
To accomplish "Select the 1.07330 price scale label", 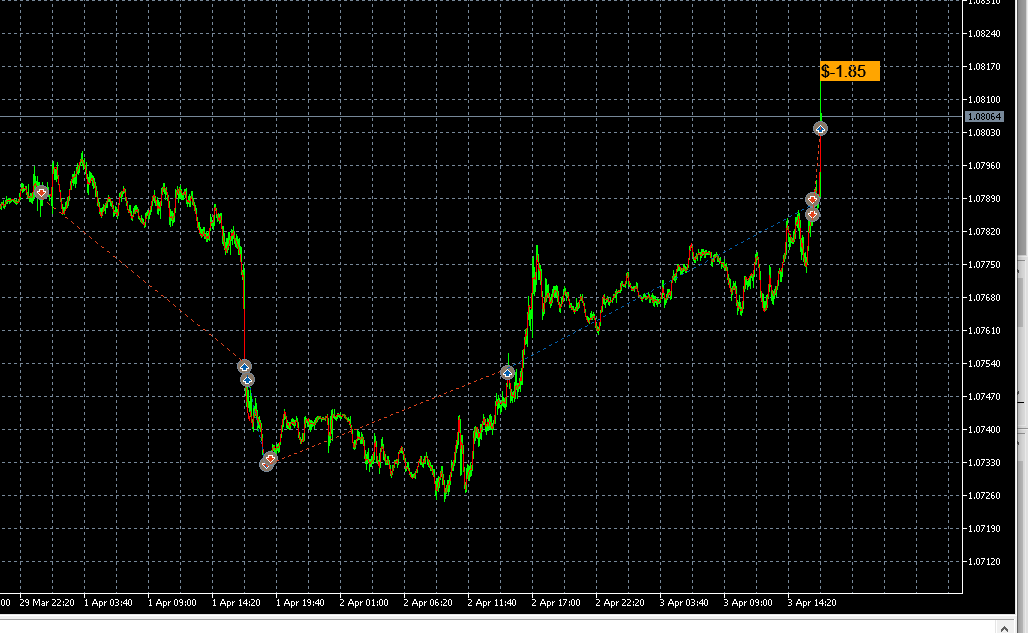I will point(984,463).
